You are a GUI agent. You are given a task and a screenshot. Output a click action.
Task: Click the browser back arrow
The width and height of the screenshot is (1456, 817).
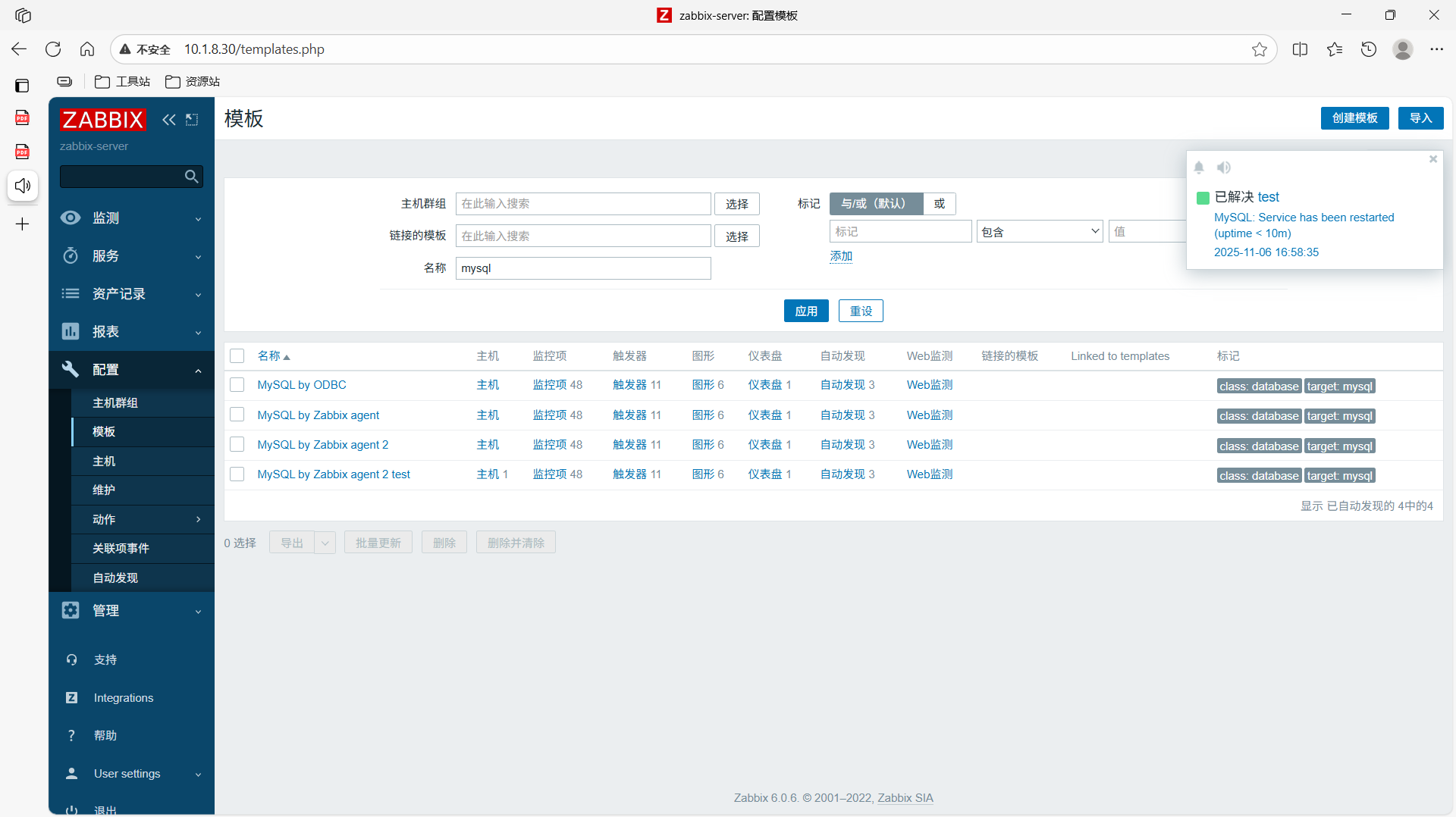19,49
